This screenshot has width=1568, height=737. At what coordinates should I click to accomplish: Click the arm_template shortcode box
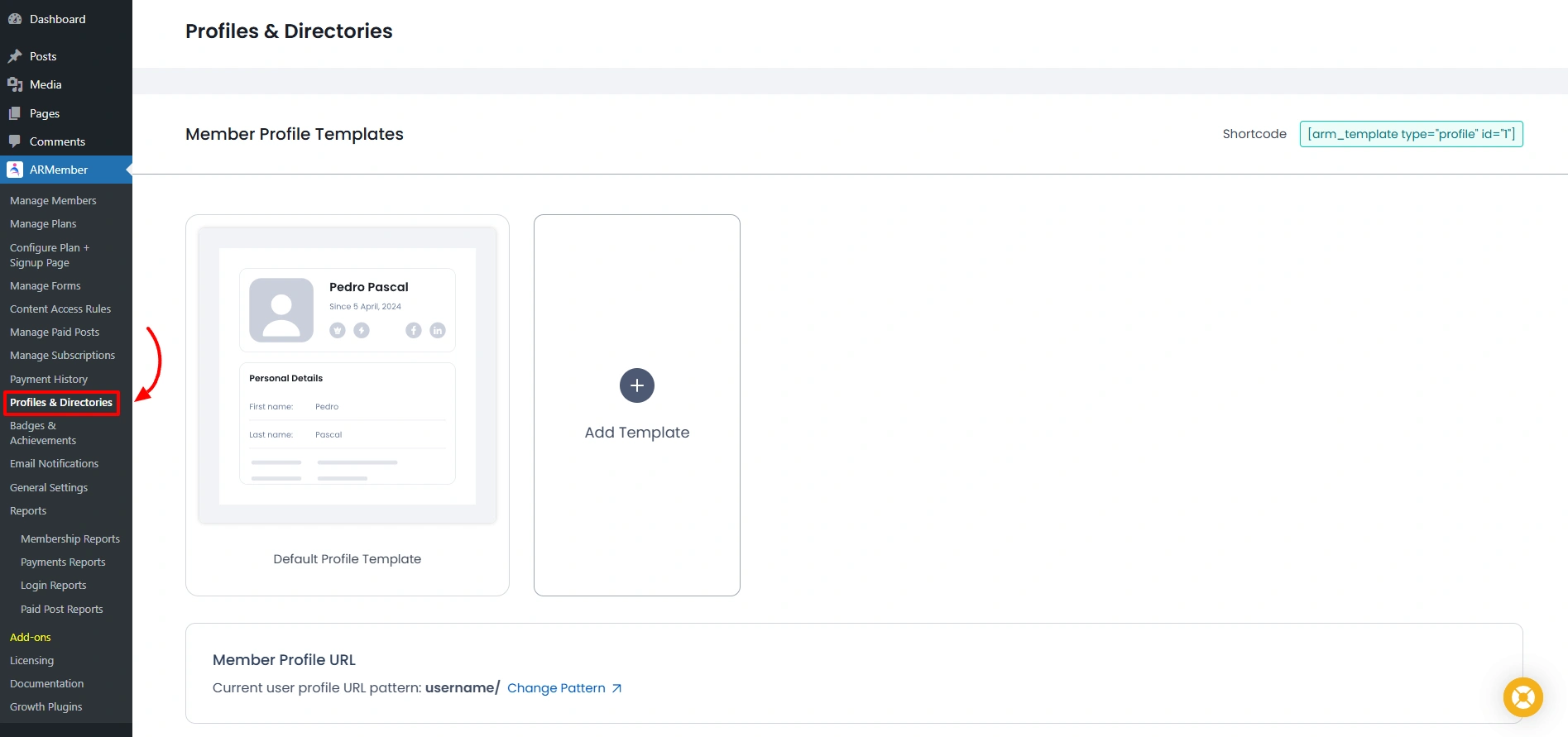(1412, 134)
